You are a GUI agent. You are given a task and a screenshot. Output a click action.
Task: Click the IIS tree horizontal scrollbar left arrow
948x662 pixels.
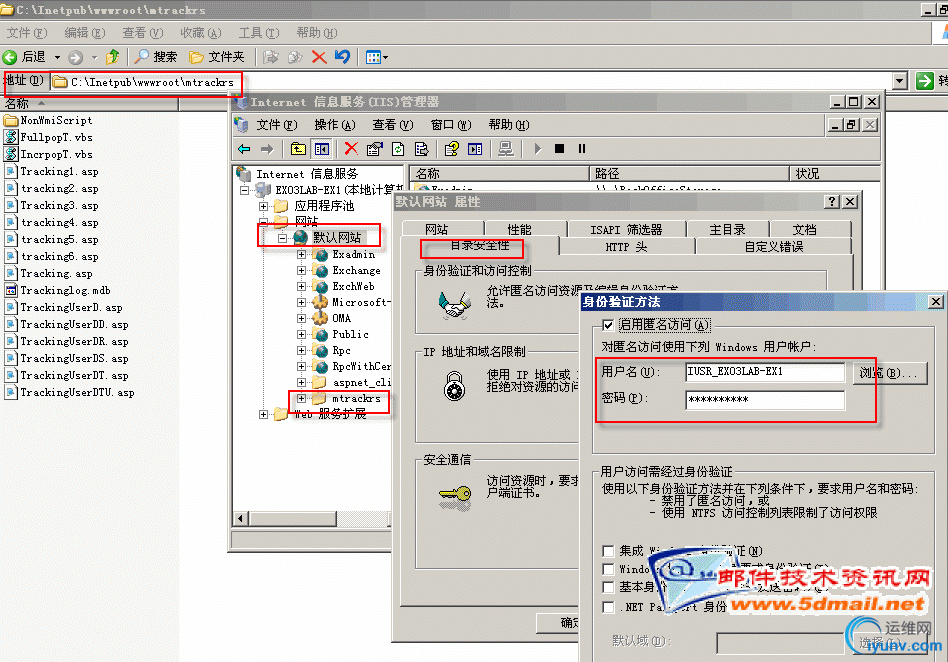(x=241, y=518)
